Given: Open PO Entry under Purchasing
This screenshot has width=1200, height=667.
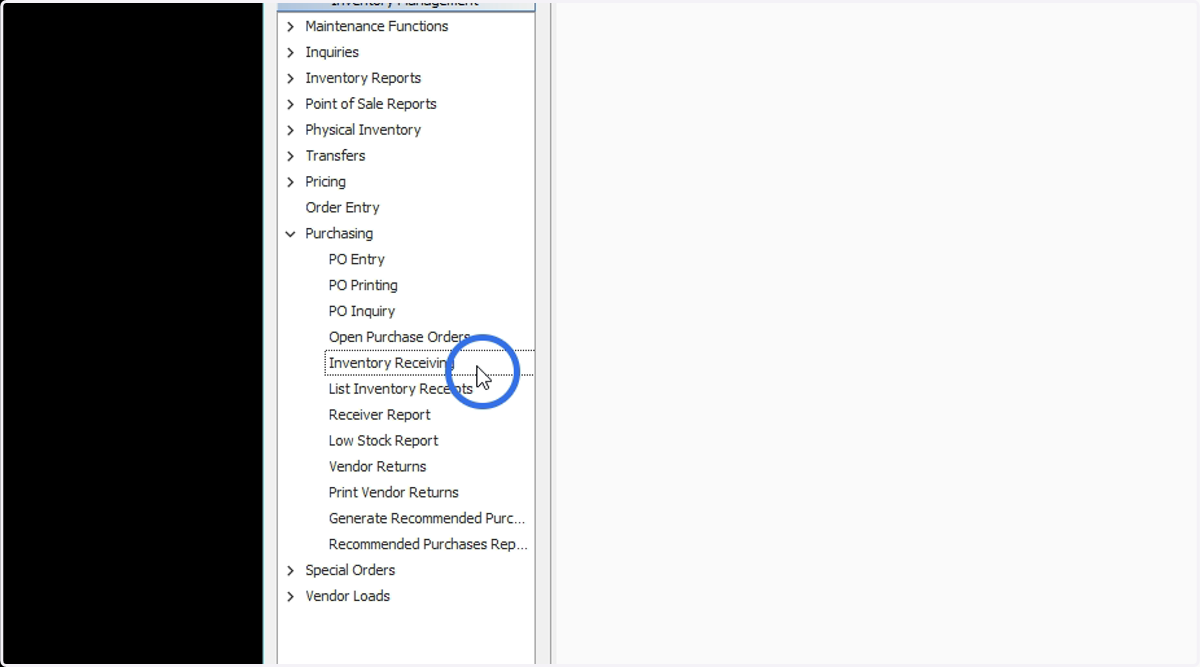Looking at the screenshot, I should click(x=357, y=260).
